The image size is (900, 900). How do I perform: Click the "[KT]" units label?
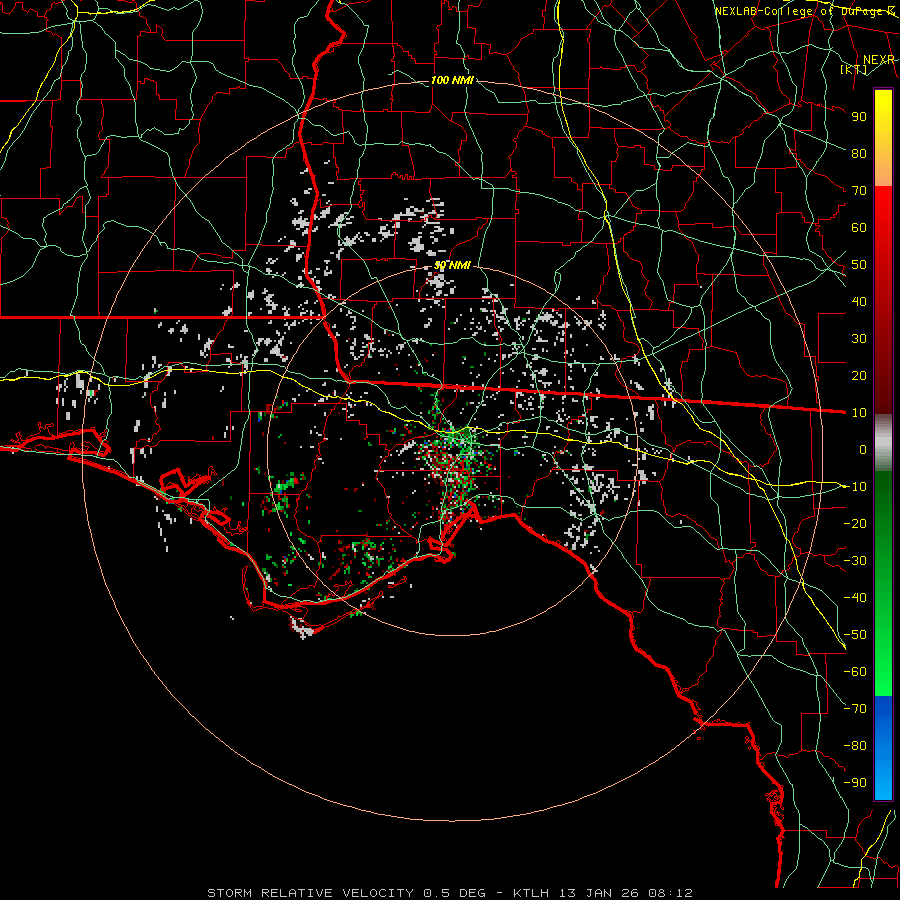click(854, 69)
